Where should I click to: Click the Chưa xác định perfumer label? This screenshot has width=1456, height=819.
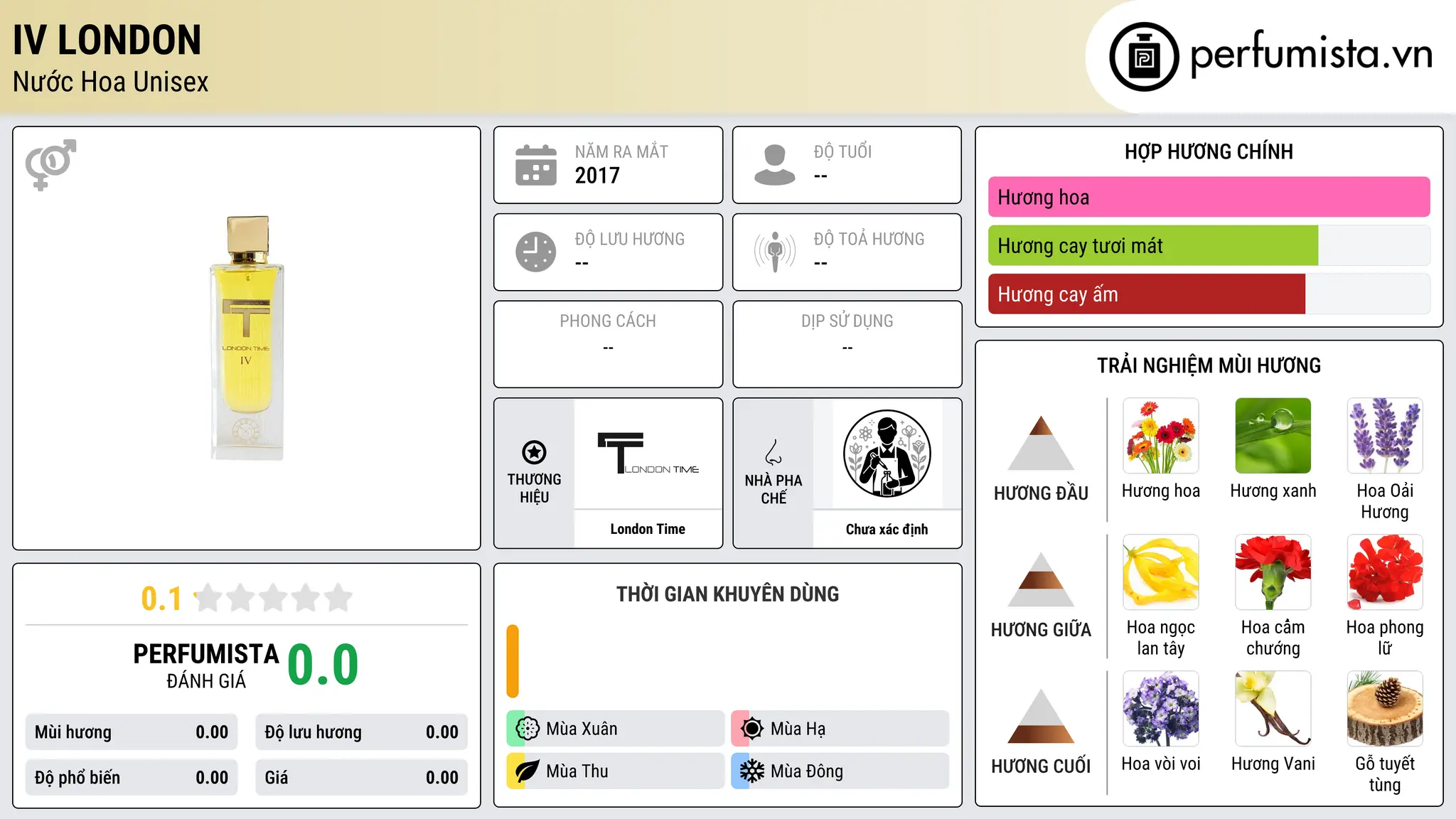click(887, 529)
